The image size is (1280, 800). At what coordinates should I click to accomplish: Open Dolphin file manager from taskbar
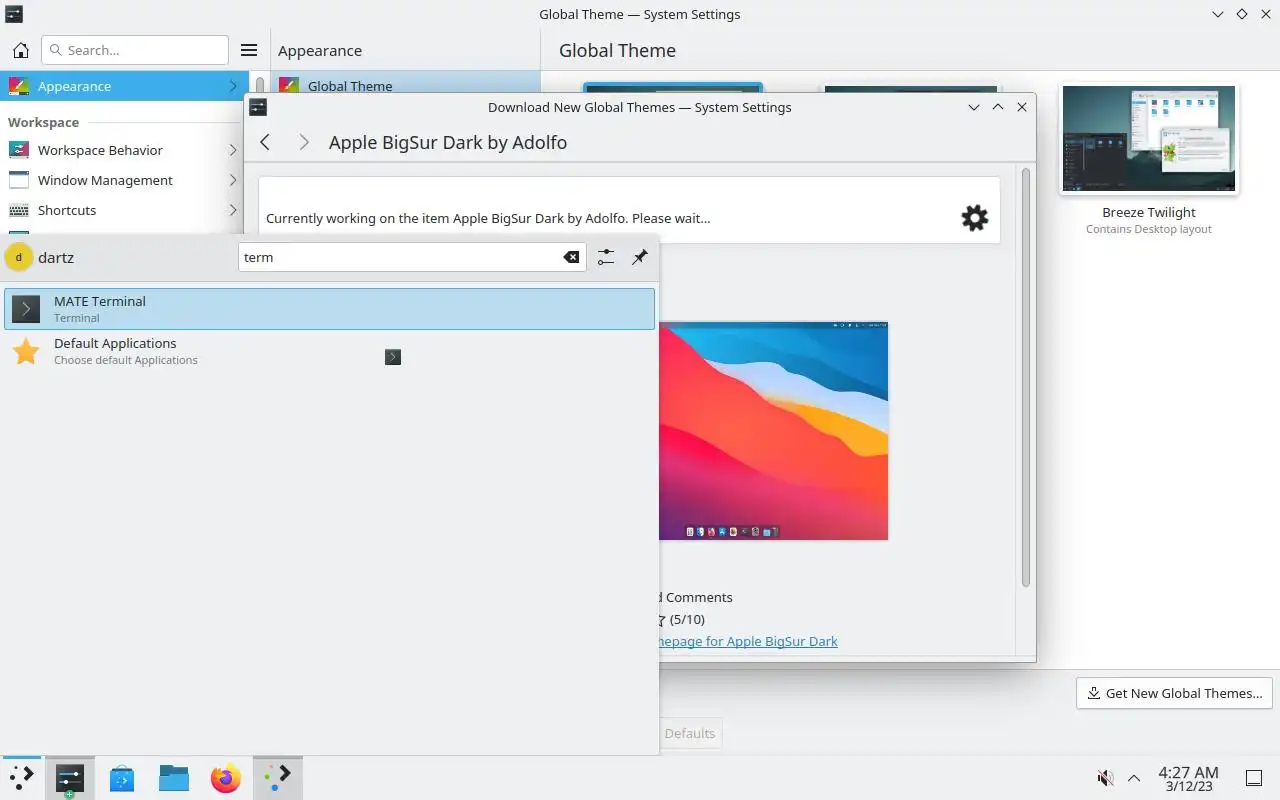pyautogui.click(x=174, y=777)
